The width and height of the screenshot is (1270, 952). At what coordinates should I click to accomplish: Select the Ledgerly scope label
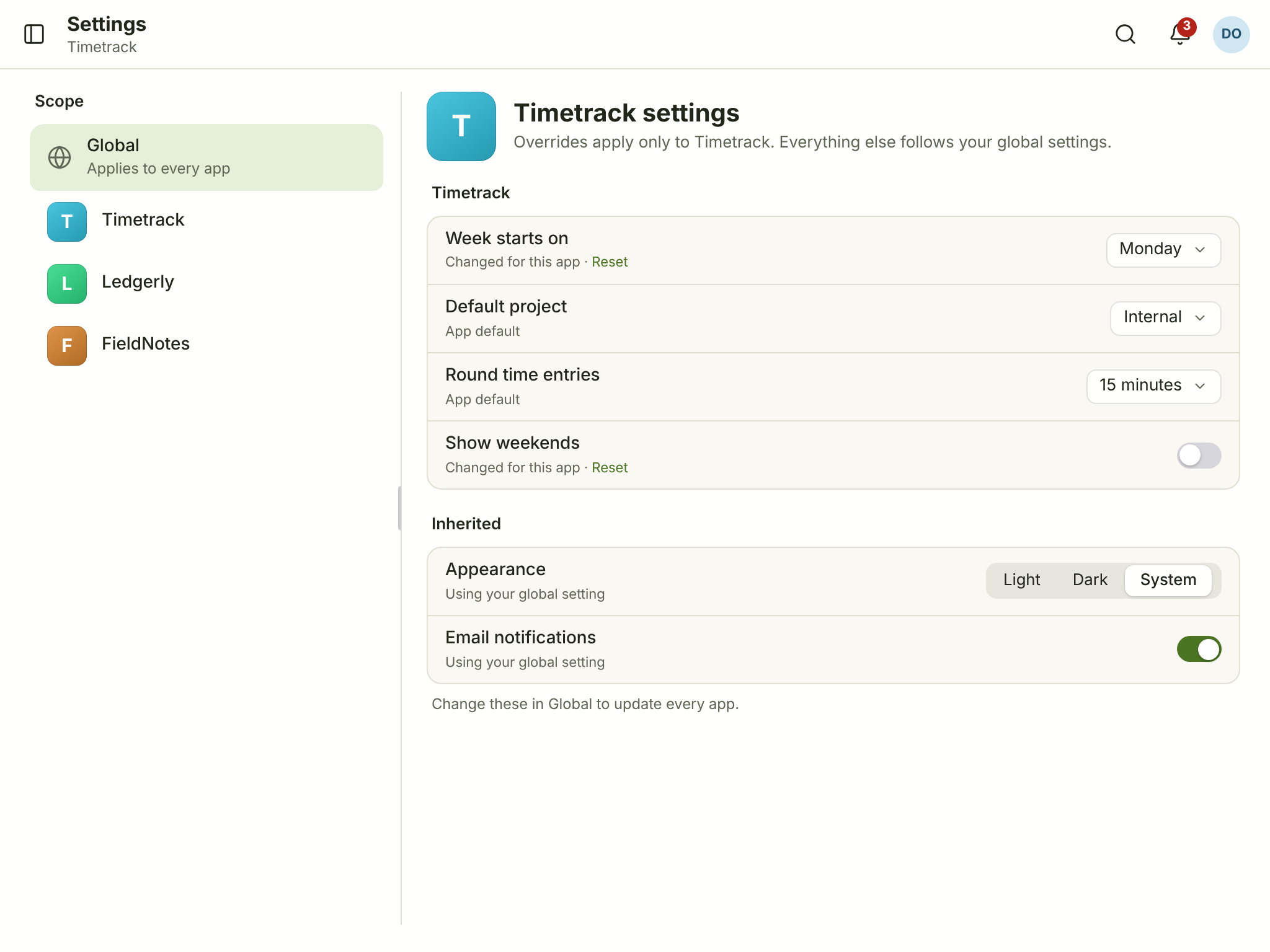point(138,282)
